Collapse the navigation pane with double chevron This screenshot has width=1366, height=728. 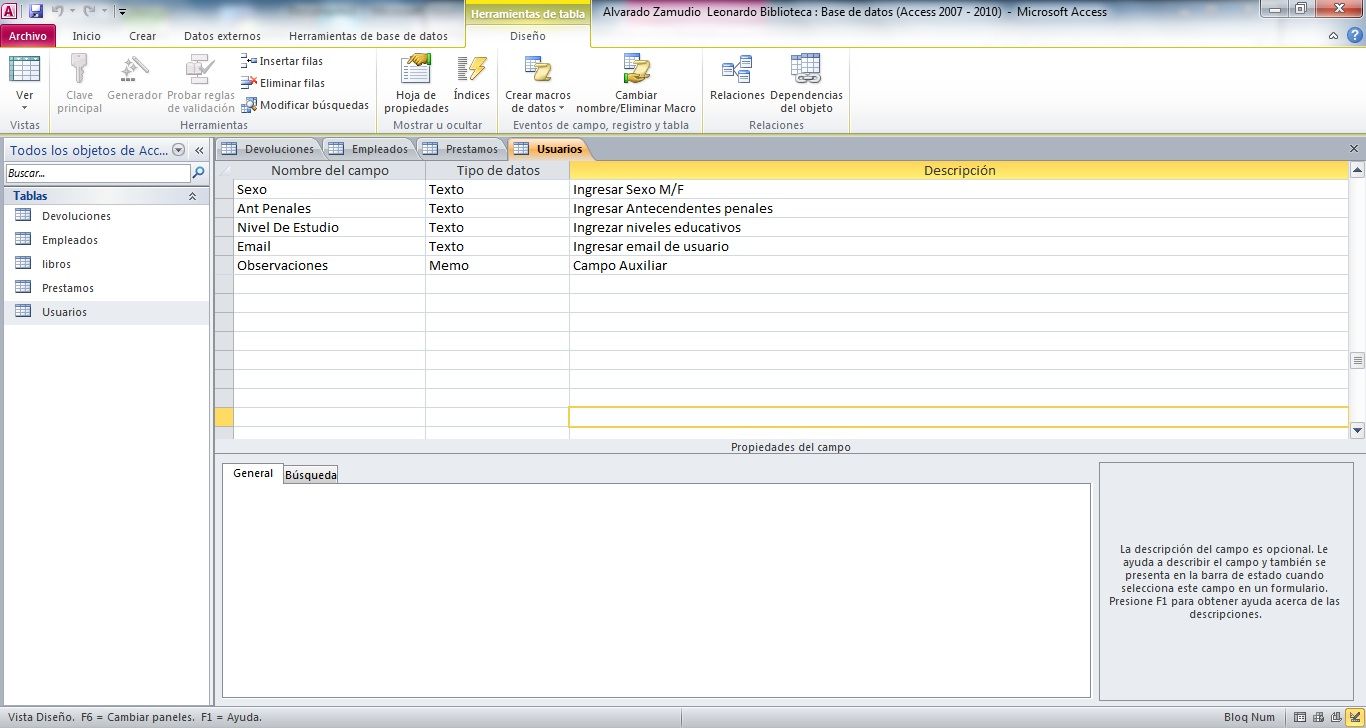pyautogui.click(x=199, y=150)
